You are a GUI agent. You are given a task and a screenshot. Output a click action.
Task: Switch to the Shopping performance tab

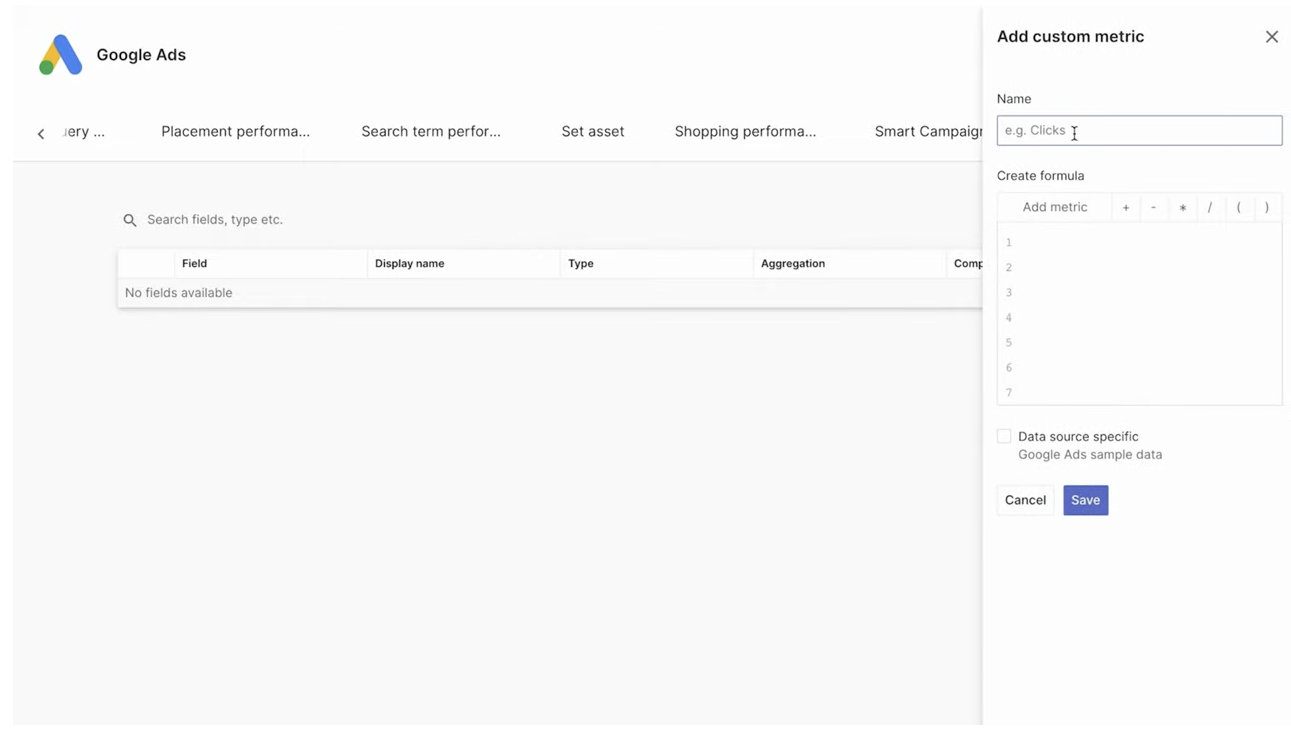[745, 131]
